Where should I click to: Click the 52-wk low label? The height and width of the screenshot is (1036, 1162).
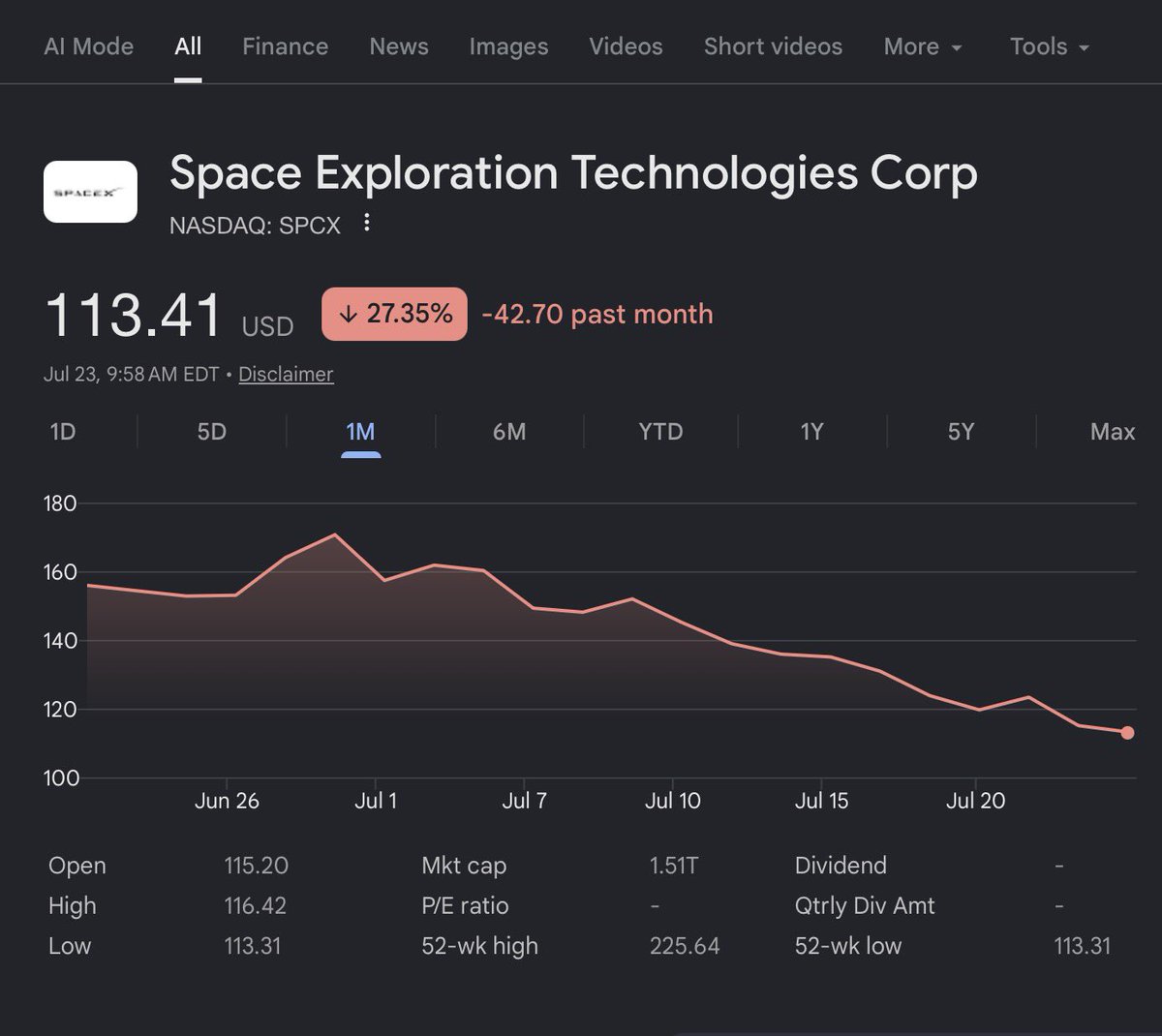click(x=848, y=946)
